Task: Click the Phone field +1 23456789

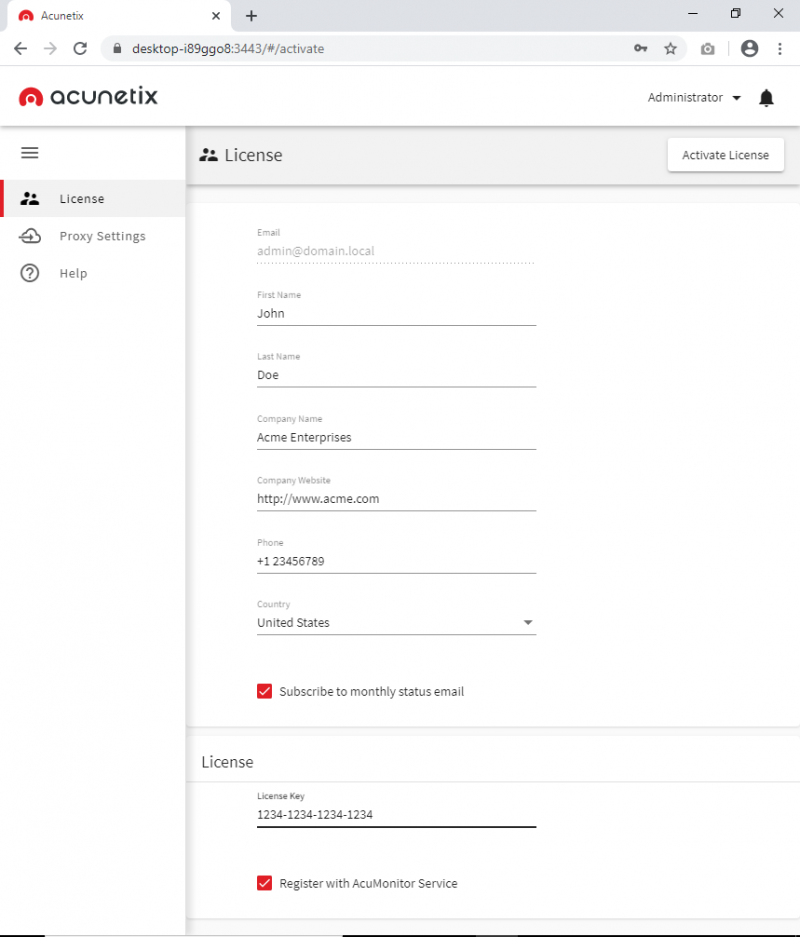Action: [x=396, y=561]
